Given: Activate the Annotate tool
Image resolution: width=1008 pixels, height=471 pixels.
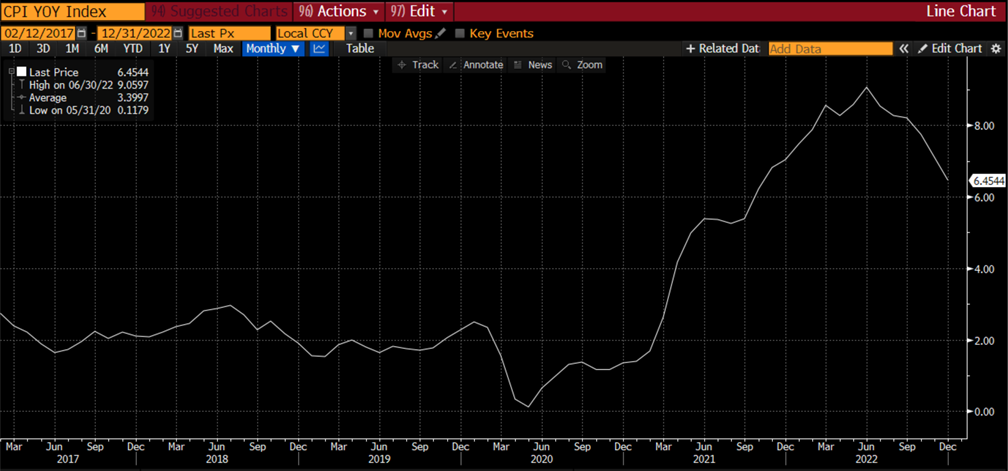Looking at the screenshot, I should point(476,65).
